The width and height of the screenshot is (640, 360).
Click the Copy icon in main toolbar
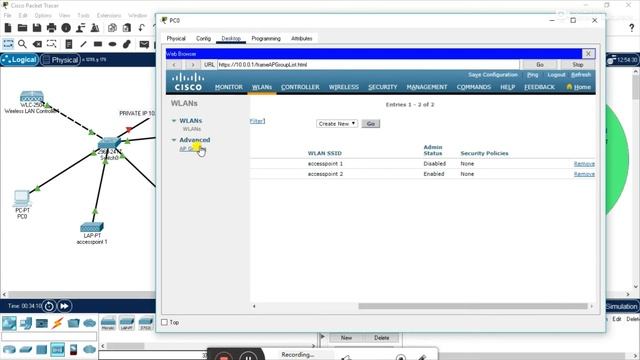(112, 28)
